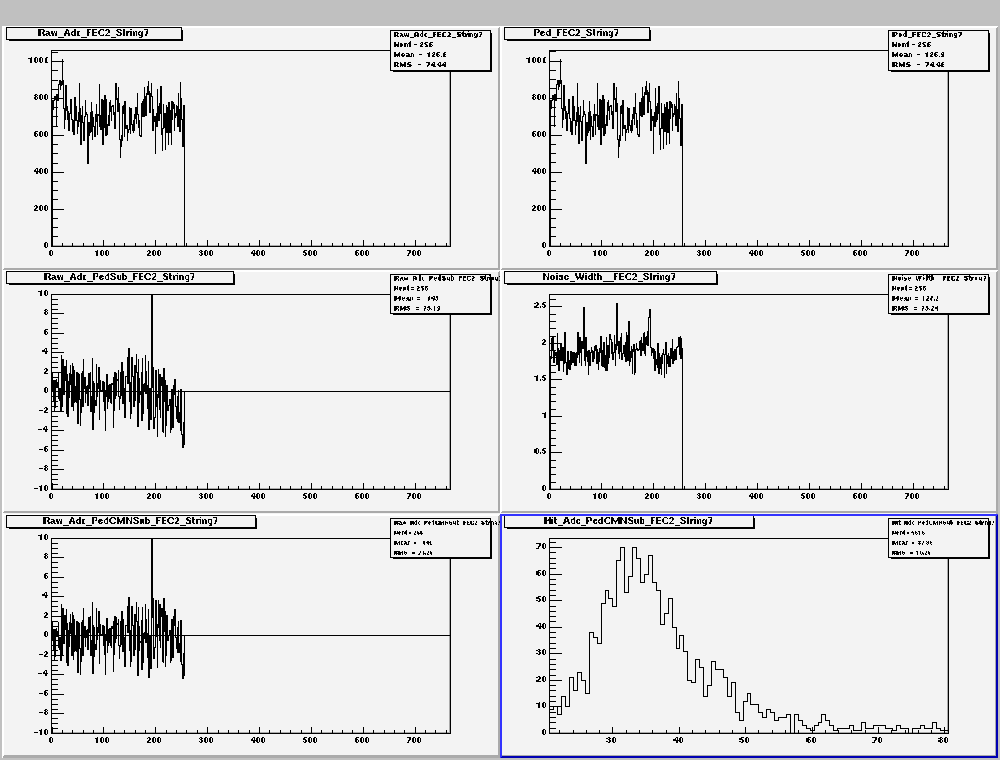Click y-axis label 70 in Hit_Adc_PedCMNSub plot

tap(541, 546)
